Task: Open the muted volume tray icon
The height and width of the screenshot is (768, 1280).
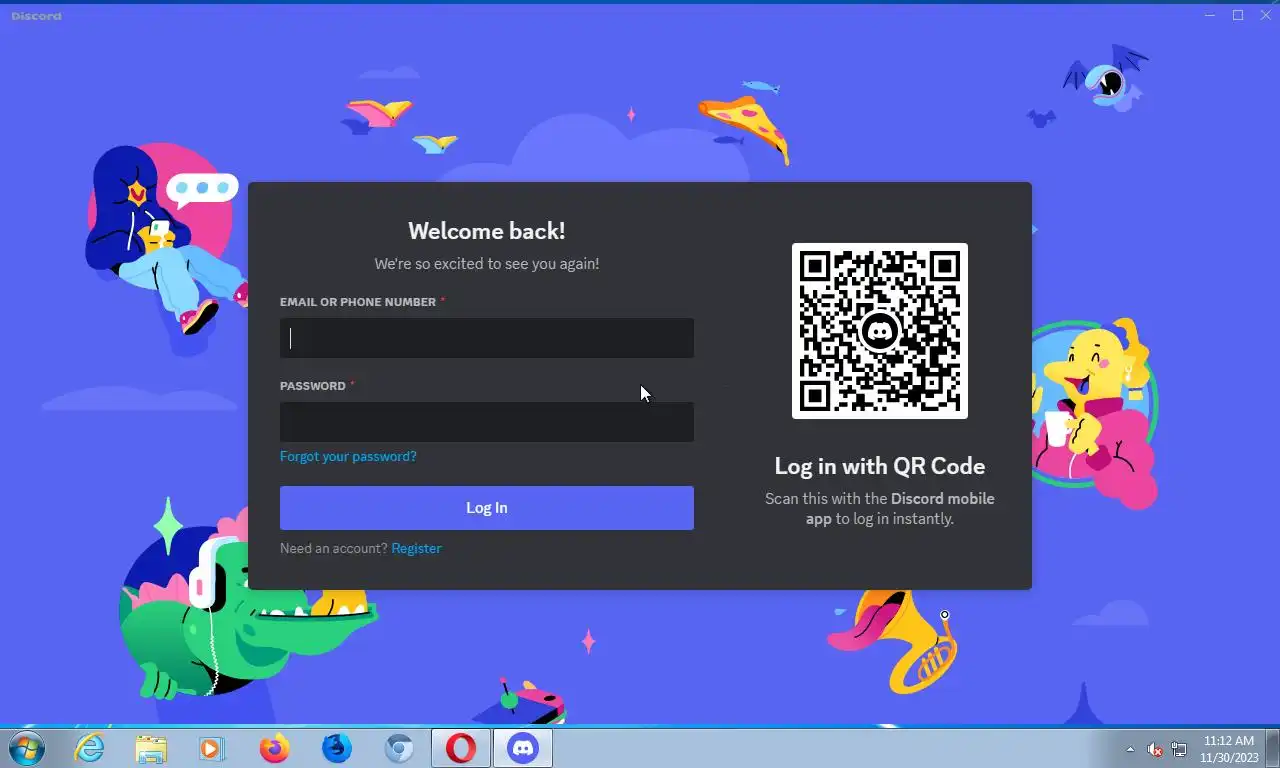Action: point(1155,749)
